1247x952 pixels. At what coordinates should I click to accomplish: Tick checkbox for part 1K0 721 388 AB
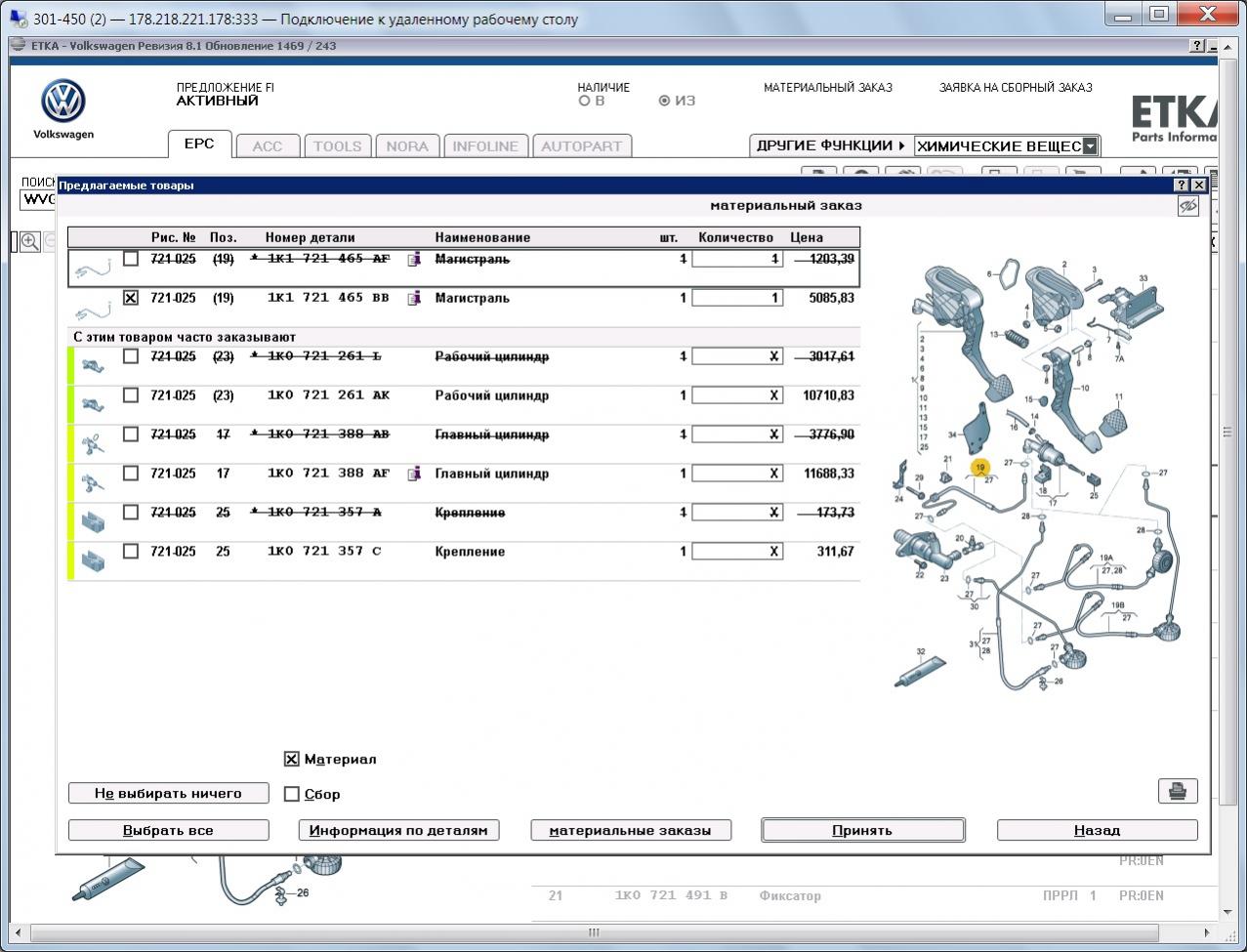pyautogui.click(x=131, y=435)
